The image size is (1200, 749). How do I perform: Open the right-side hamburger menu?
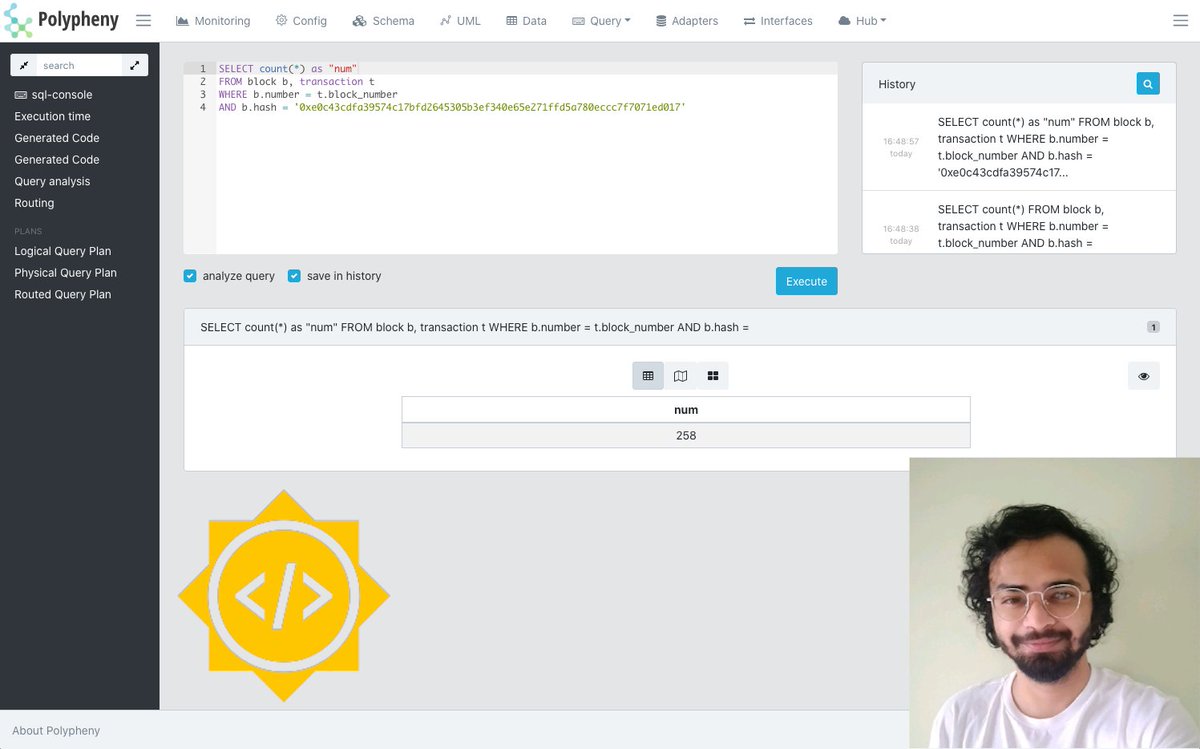point(1181,21)
